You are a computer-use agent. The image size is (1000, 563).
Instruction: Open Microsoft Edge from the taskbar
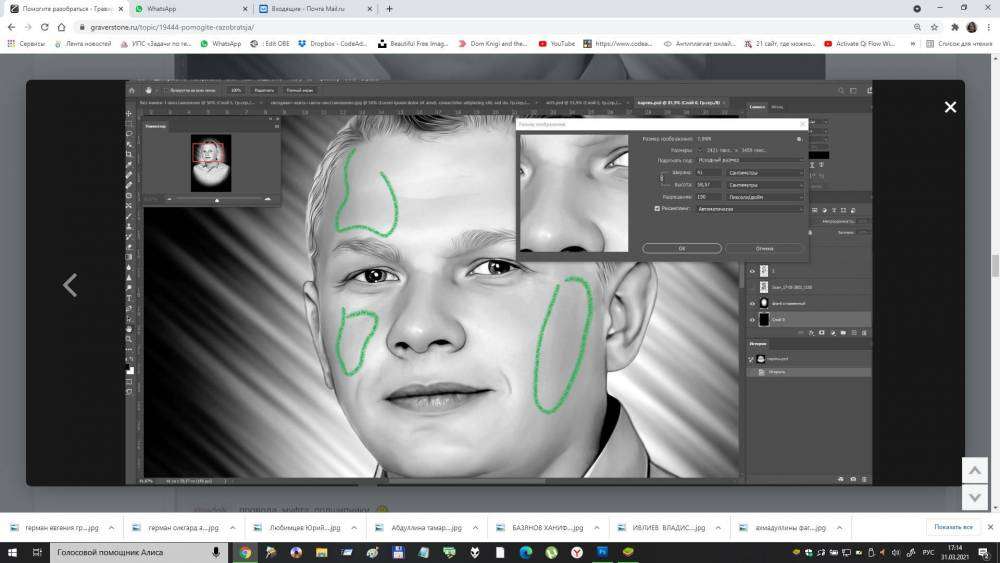point(526,552)
